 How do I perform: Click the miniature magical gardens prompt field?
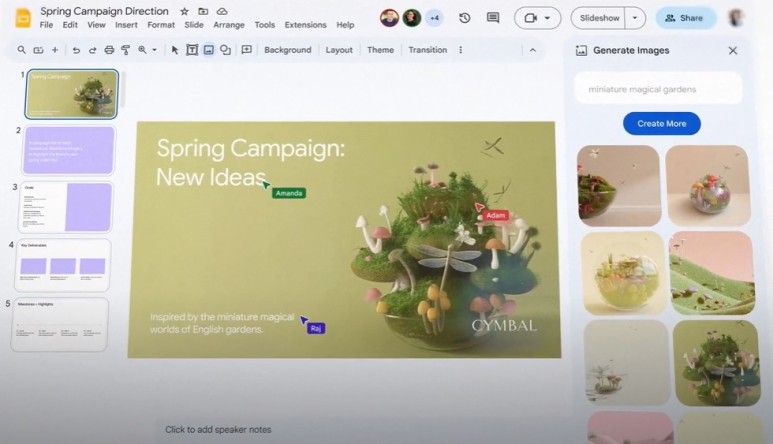coord(658,89)
